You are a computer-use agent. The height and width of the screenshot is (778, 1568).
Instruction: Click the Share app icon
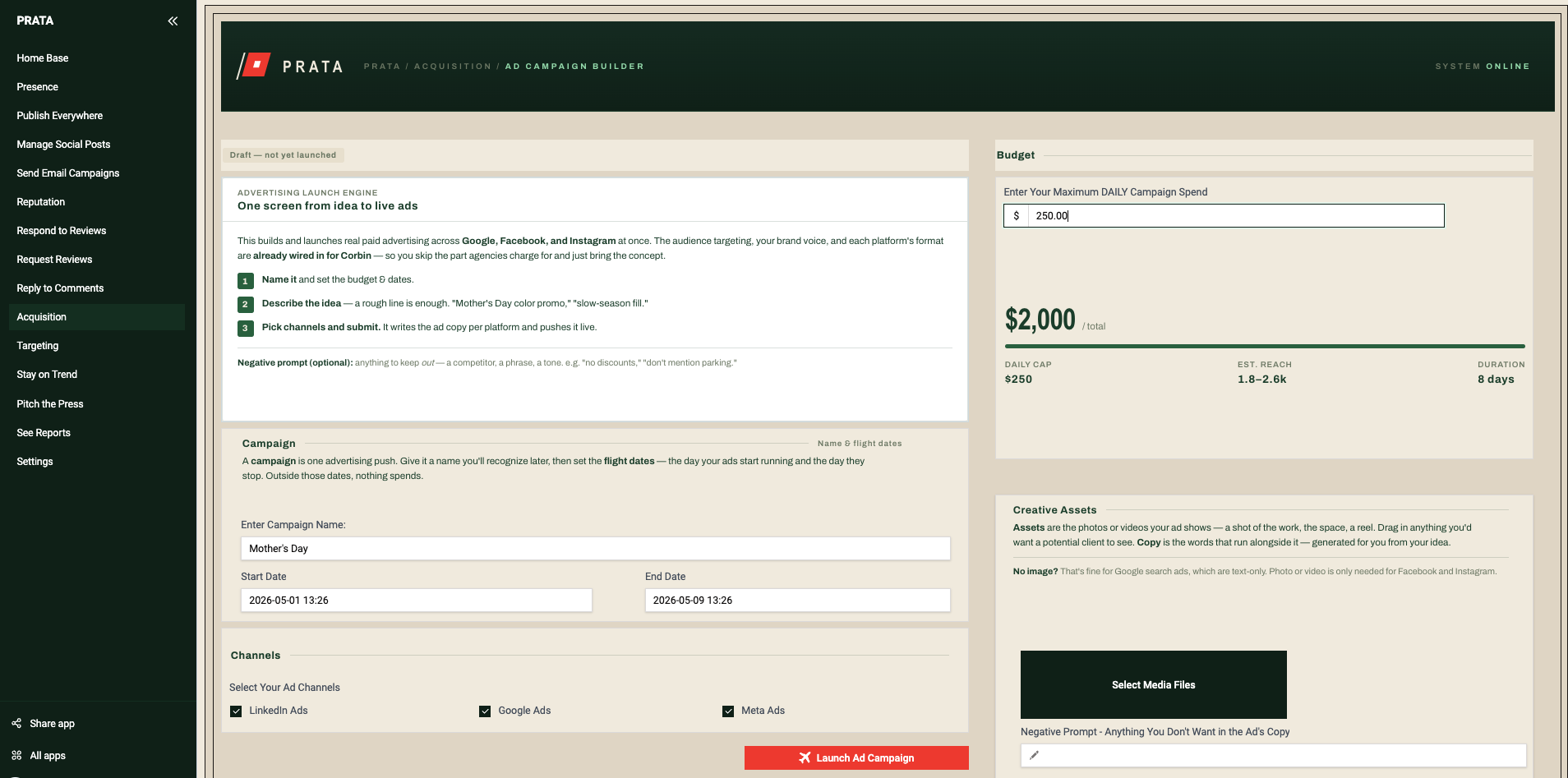[x=16, y=723]
